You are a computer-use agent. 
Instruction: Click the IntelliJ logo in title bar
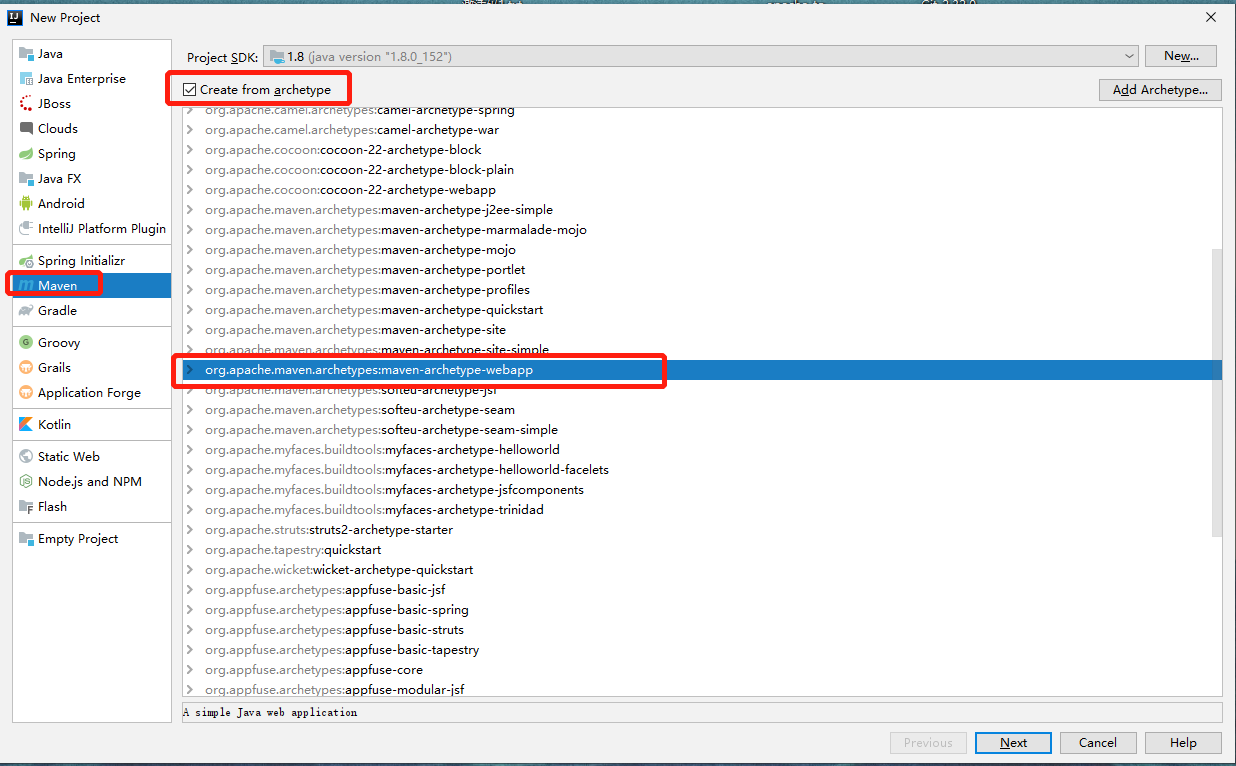pyautogui.click(x=15, y=17)
